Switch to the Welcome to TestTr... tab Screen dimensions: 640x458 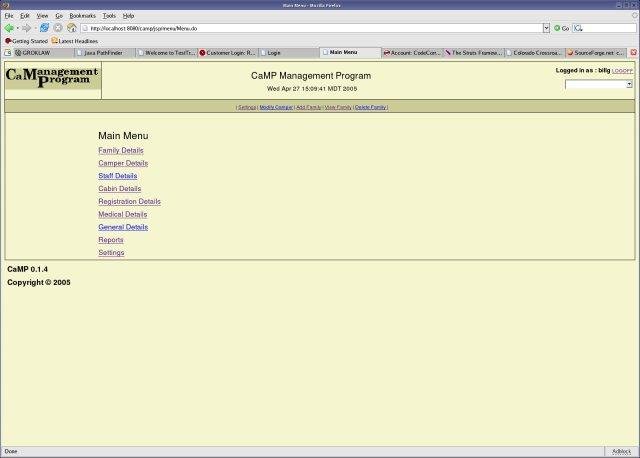167,53
